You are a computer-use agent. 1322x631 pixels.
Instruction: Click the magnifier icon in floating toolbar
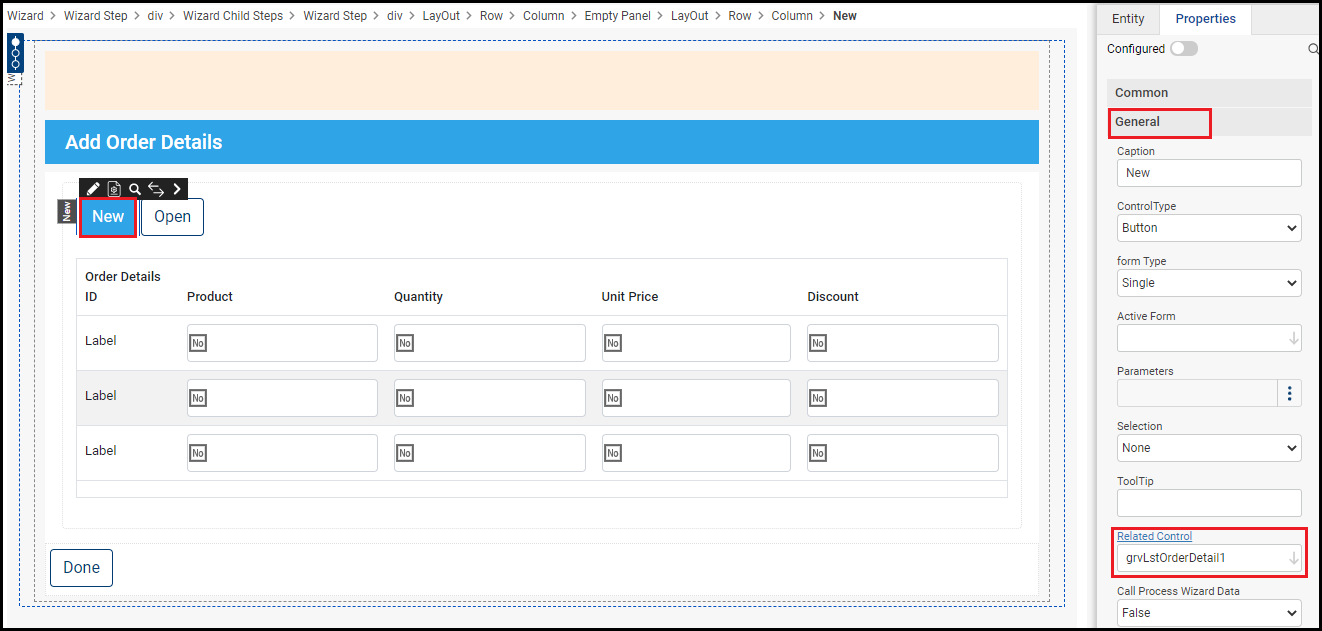135,189
